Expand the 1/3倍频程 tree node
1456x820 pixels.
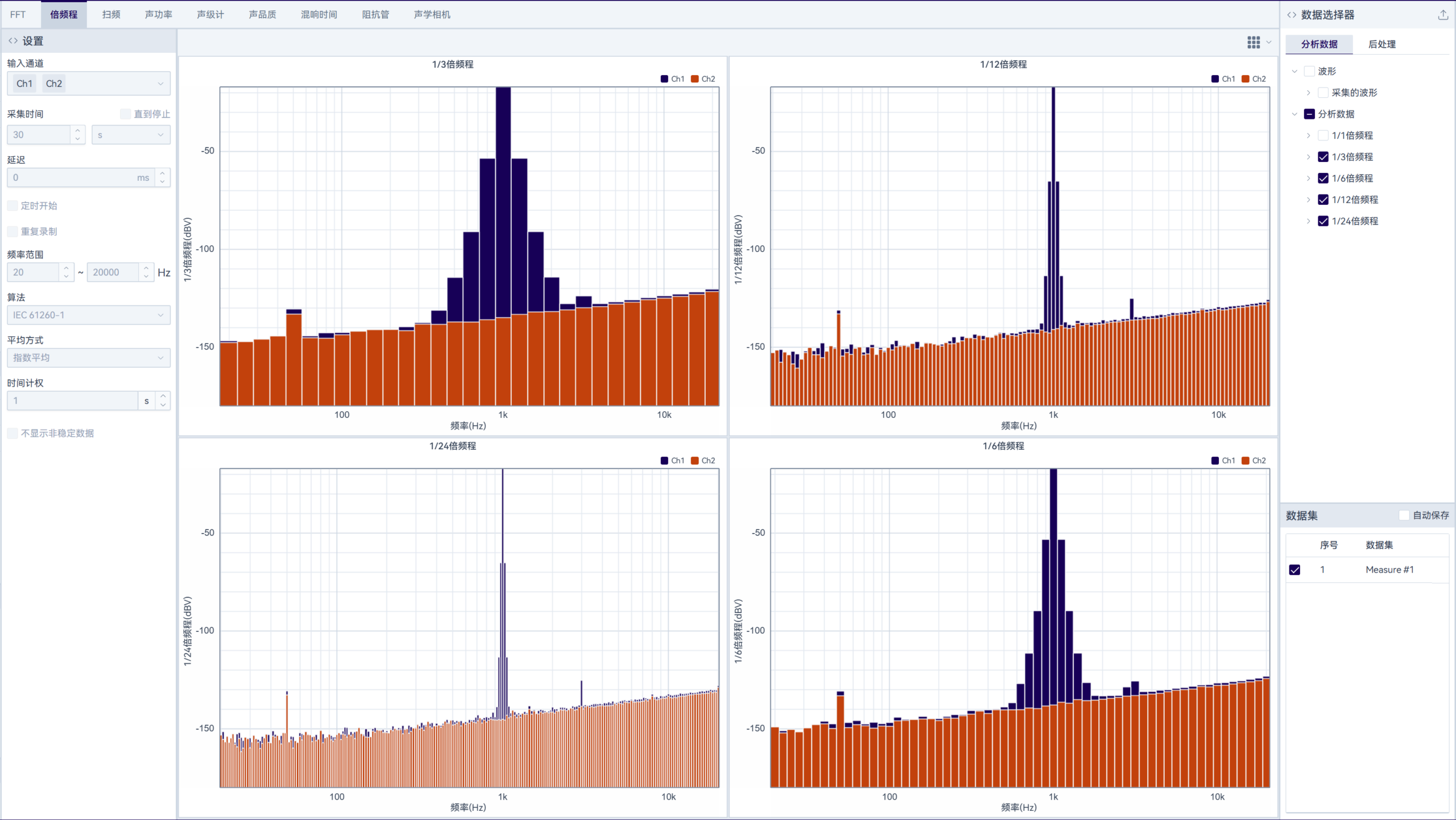(x=1308, y=157)
